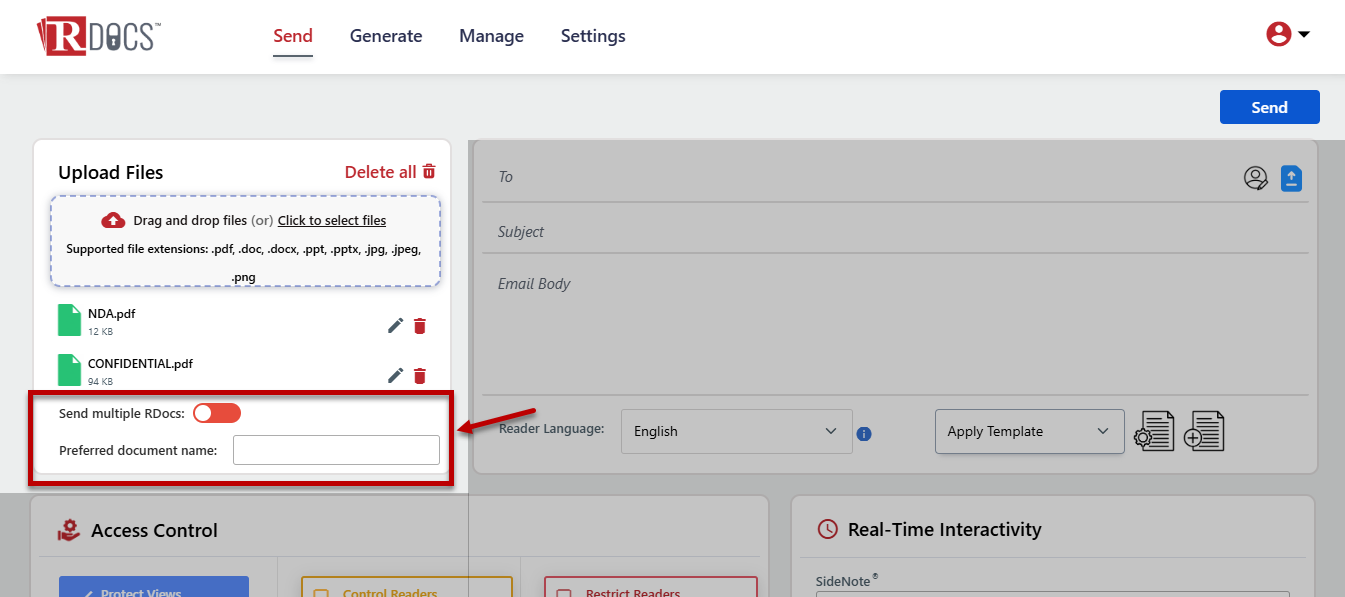Screen dimensions: 1345x597
Task: Open the contact picker icon in To field
Action: pyautogui.click(x=1255, y=178)
